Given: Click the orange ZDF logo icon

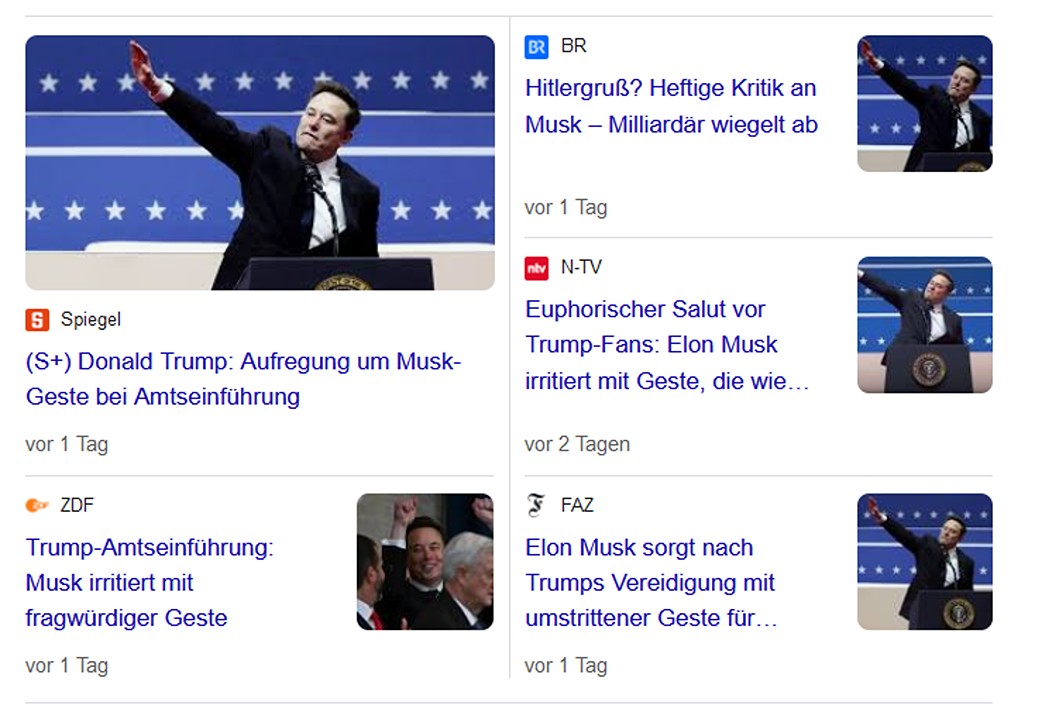Looking at the screenshot, I should [x=37, y=505].
